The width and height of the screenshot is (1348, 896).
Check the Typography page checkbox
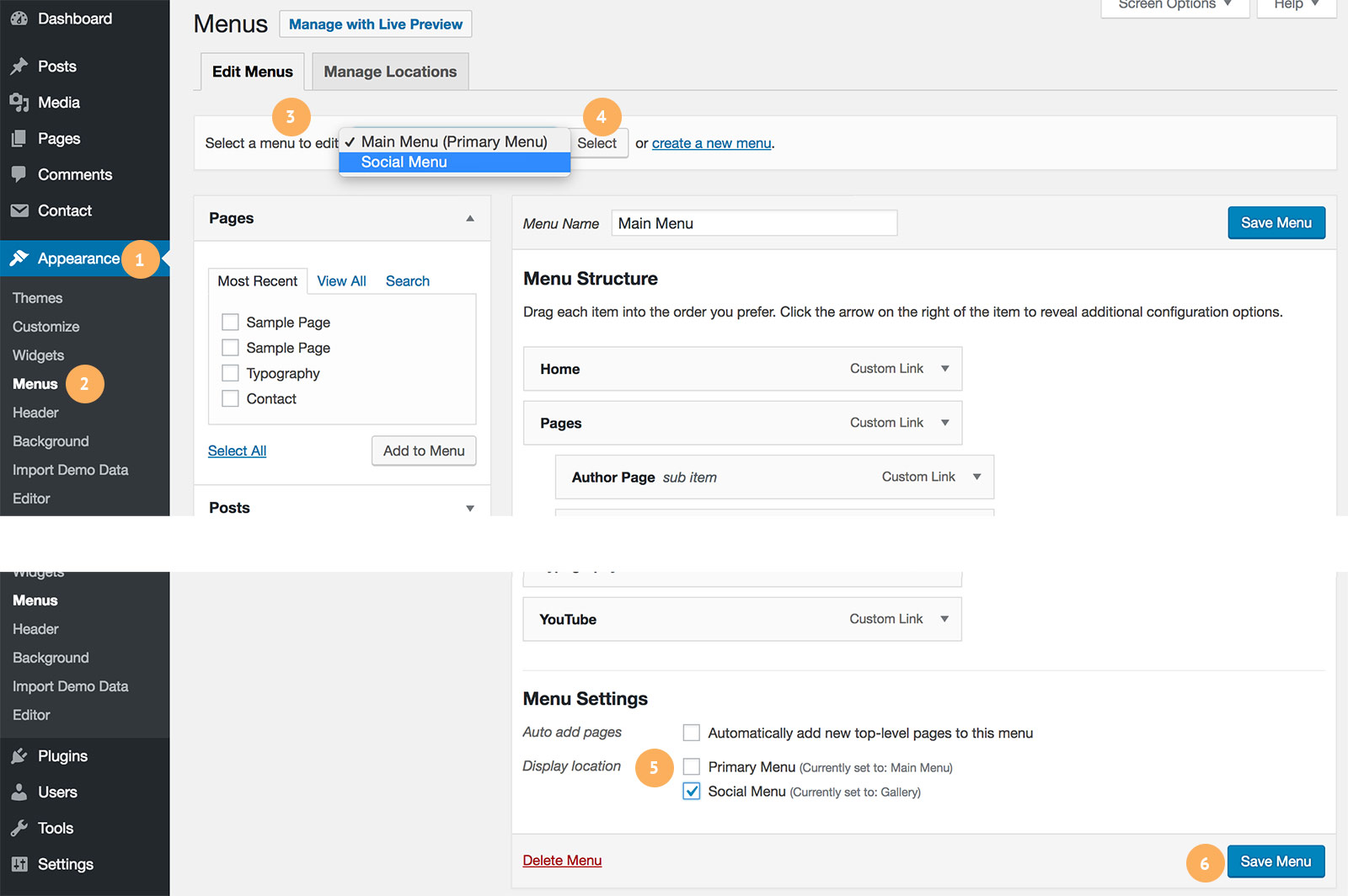[x=230, y=373]
